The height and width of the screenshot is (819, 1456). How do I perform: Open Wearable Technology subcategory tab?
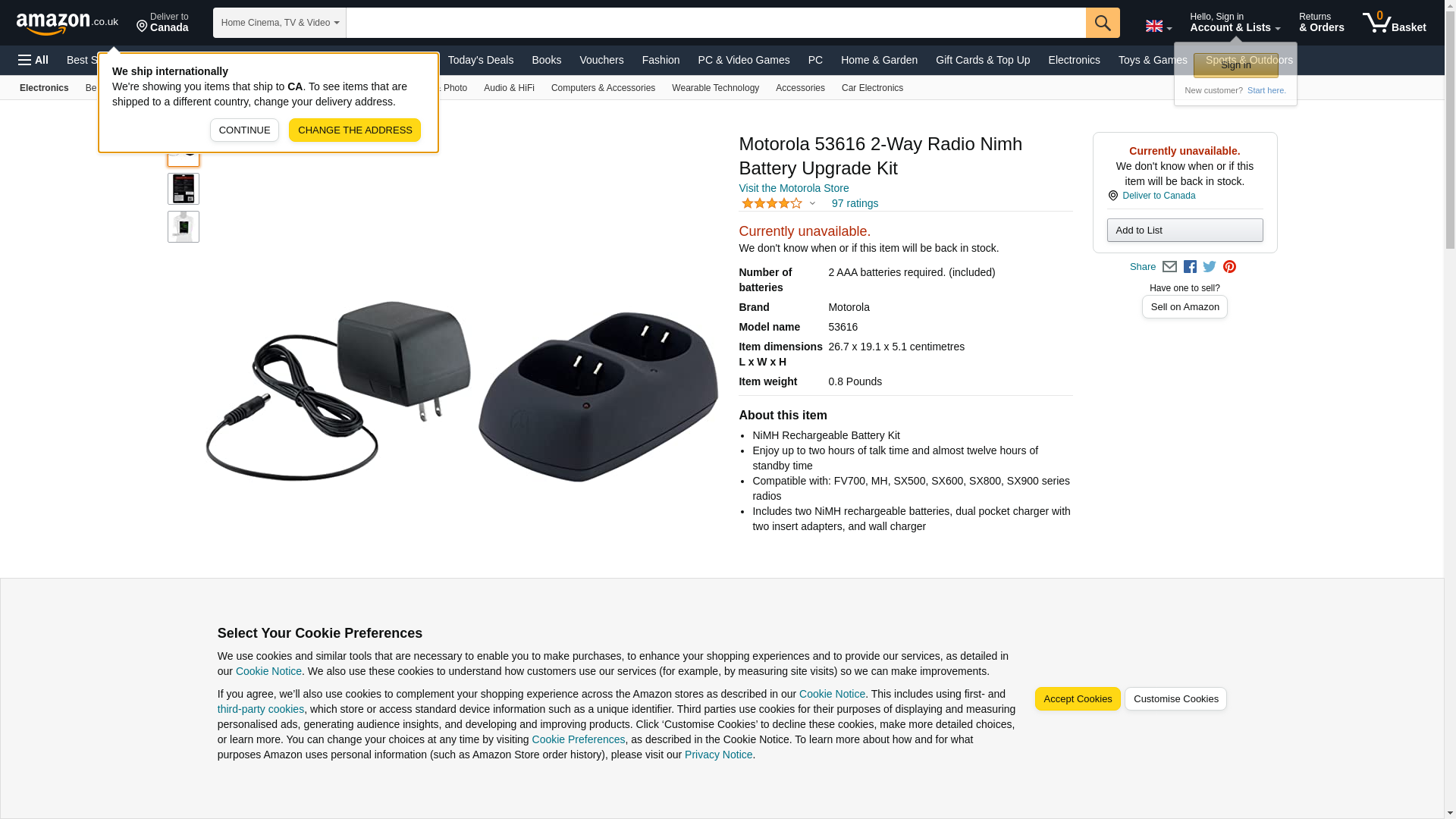tap(715, 88)
